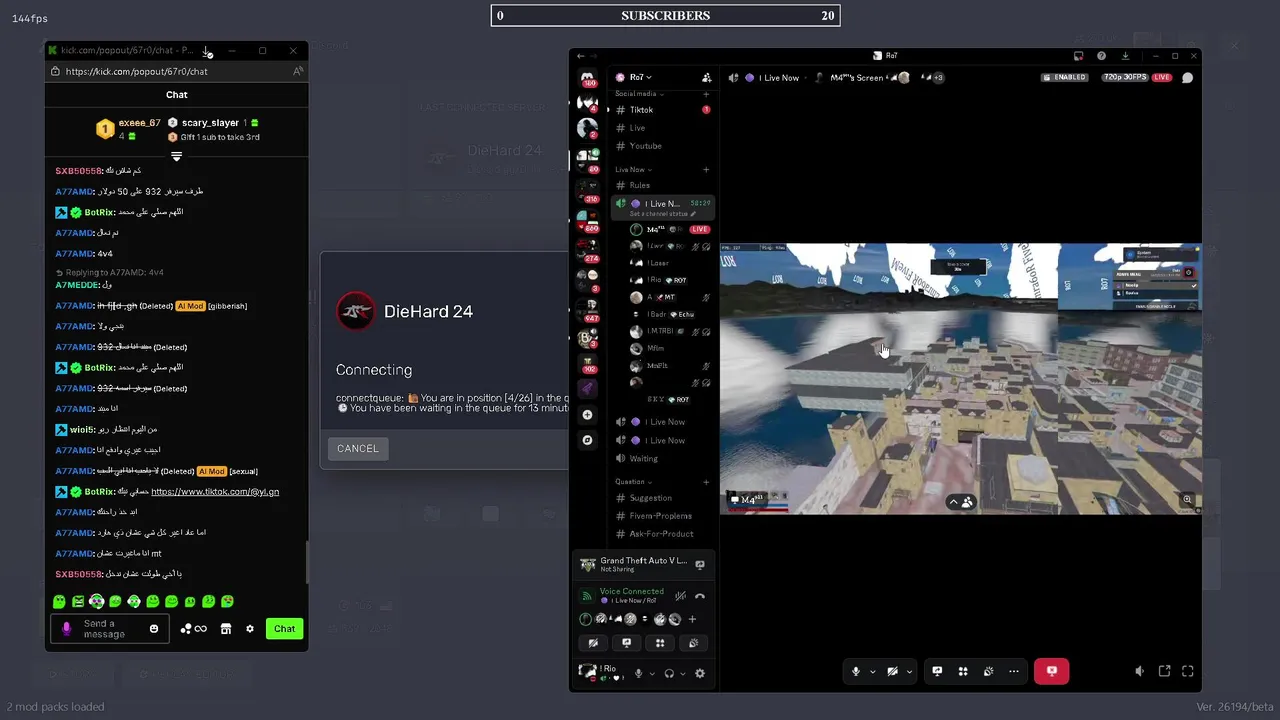This screenshot has height=720, width=1280.
Task: Deafen headphones in user panel
Action: tap(669, 673)
